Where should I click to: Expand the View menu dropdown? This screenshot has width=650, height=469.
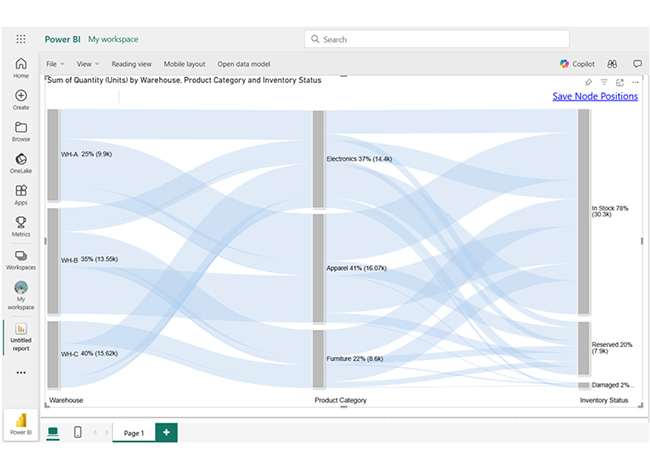88,63
